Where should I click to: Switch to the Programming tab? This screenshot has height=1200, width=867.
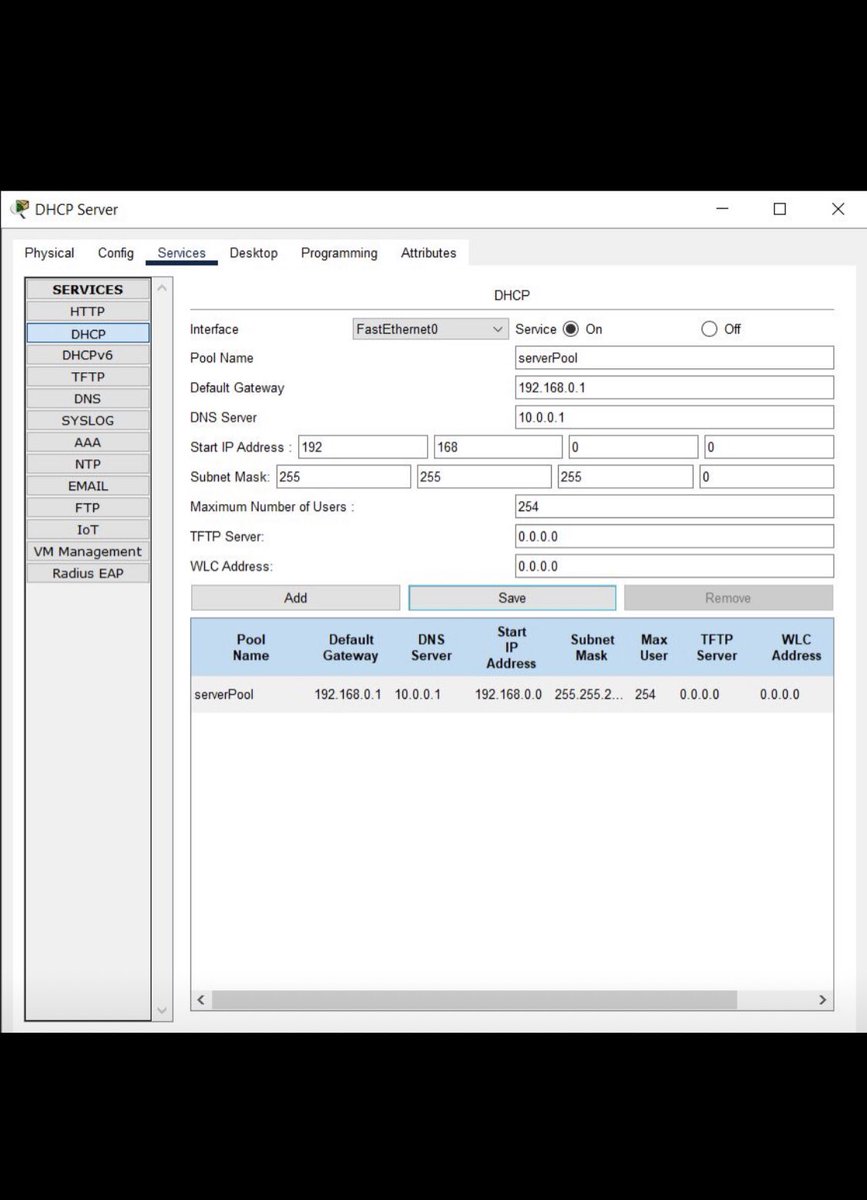(x=338, y=253)
